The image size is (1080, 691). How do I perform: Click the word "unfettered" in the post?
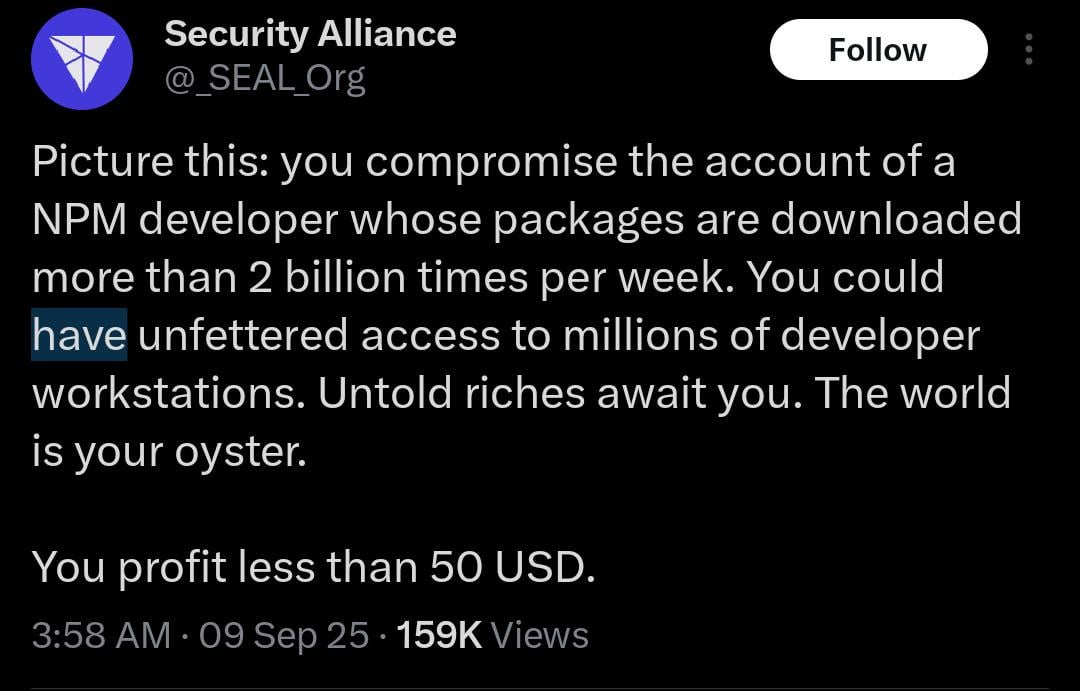click(x=244, y=335)
